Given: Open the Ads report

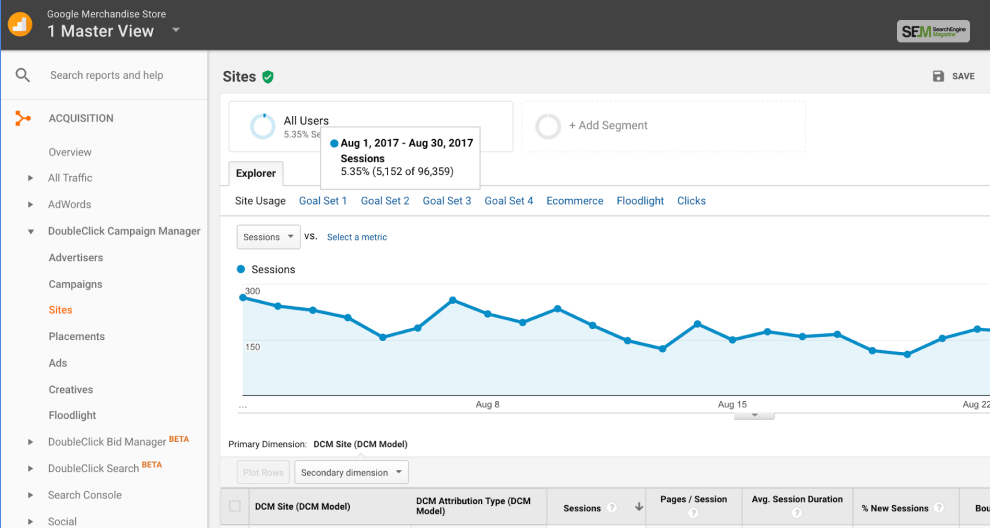Looking at the screenshot, I should point(57,363).
